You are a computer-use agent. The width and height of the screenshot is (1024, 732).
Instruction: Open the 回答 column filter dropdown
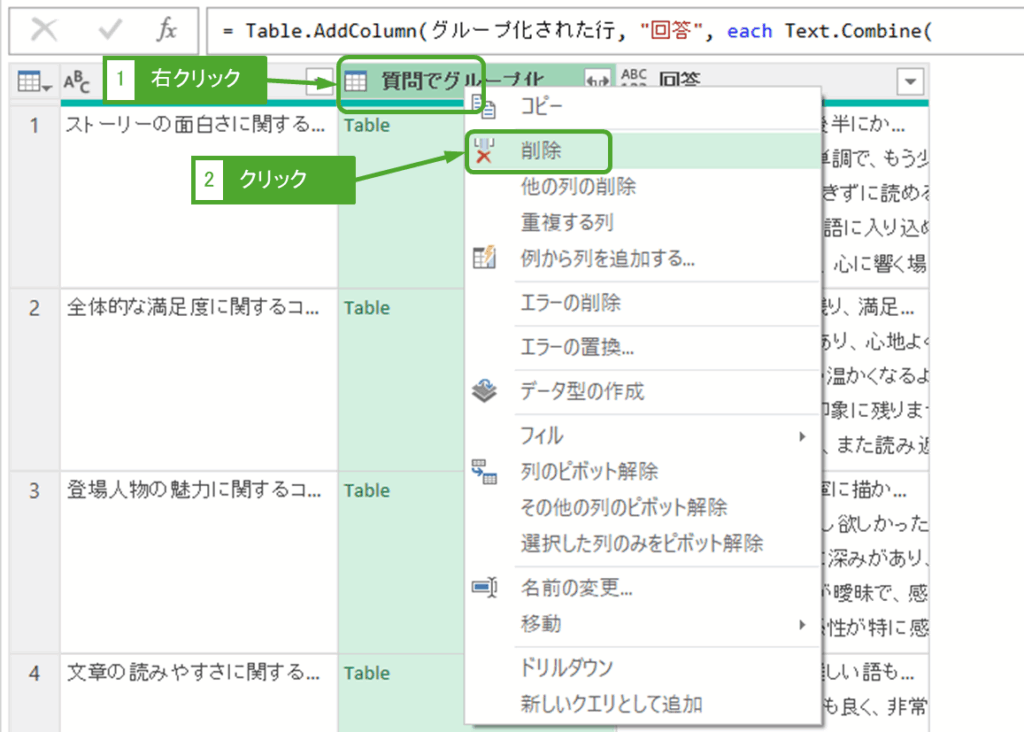point(910,82)
